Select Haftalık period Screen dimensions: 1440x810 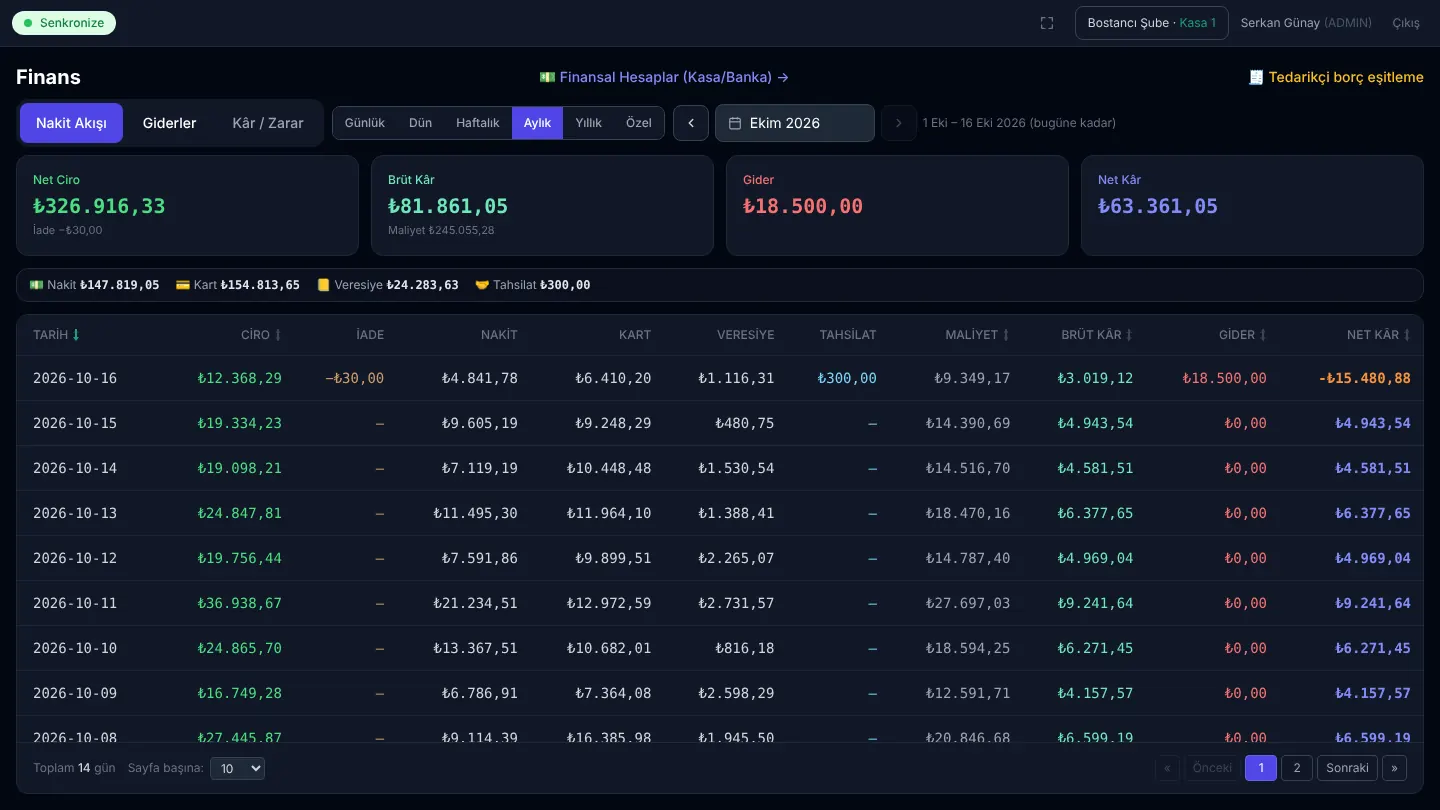tap(478, 123)
